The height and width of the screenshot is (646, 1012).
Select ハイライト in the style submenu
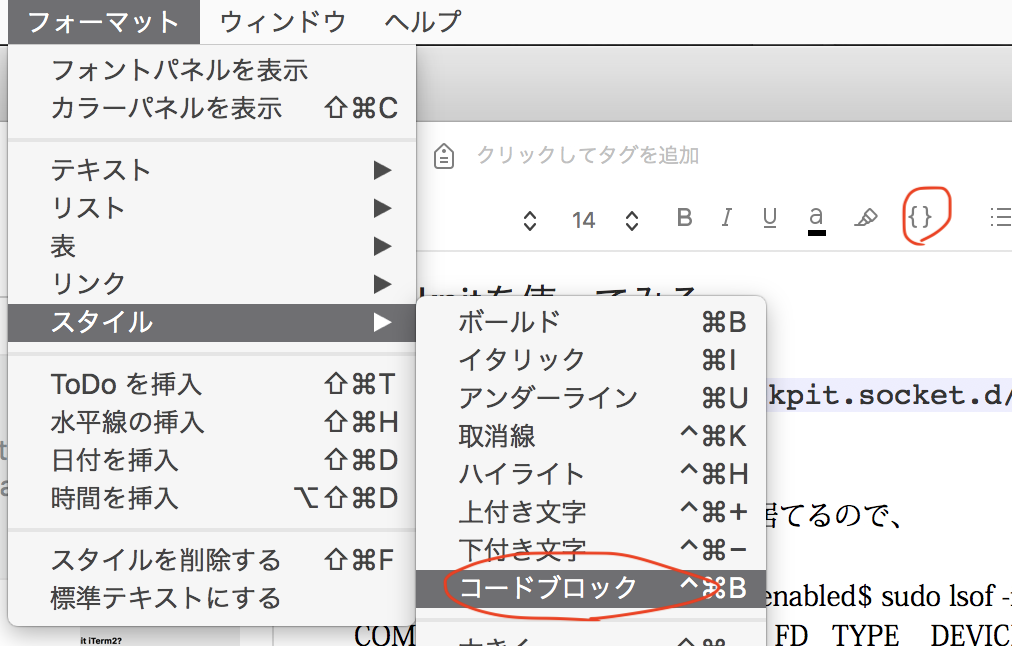[591, 474]
